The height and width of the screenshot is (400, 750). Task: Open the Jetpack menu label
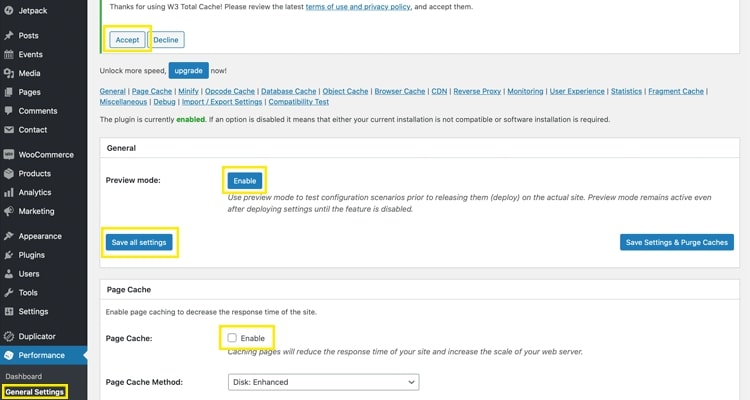click(33, 11)
